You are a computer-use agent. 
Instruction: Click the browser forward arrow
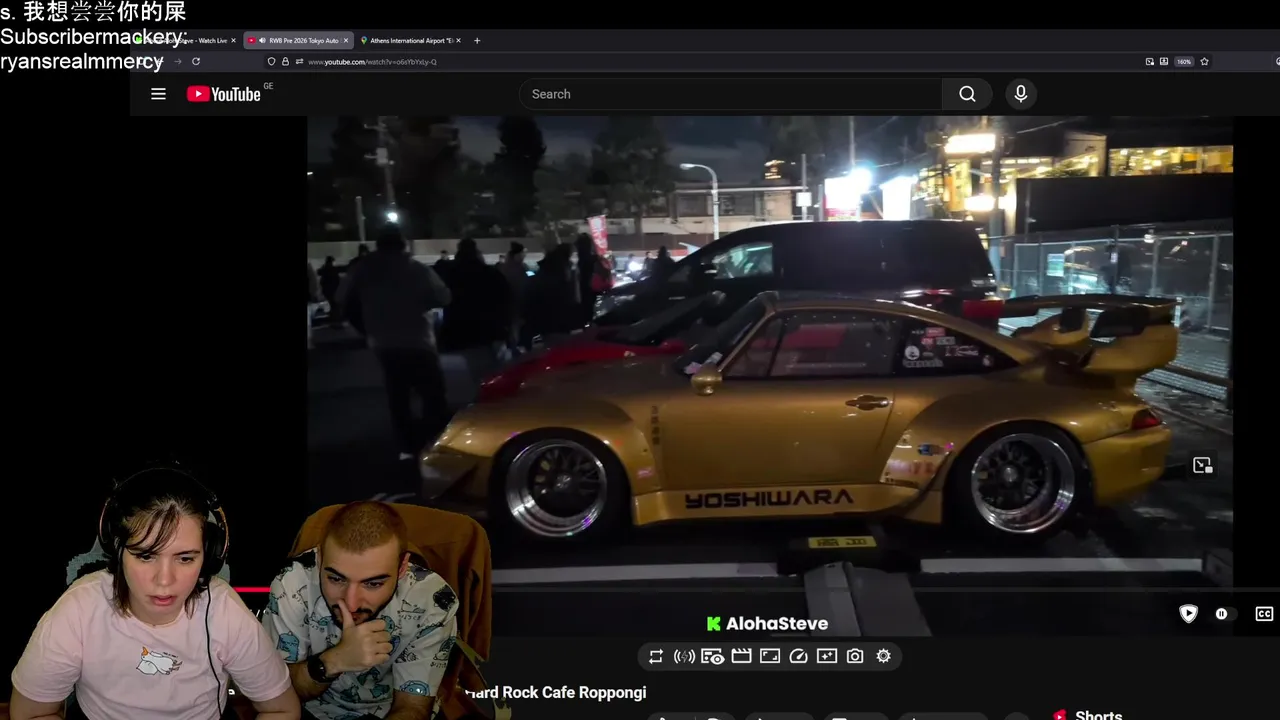point(178,61)
